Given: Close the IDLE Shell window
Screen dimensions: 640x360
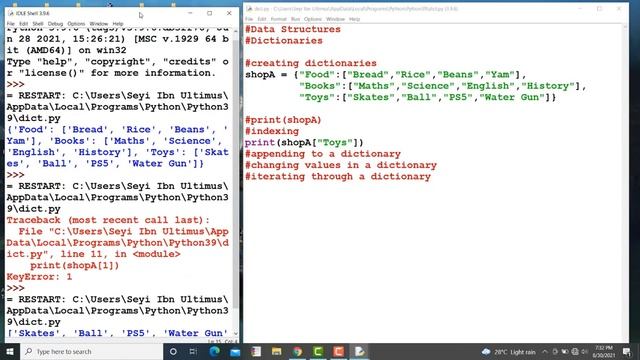Looking at the screenshot, I should tap(229, 13).
